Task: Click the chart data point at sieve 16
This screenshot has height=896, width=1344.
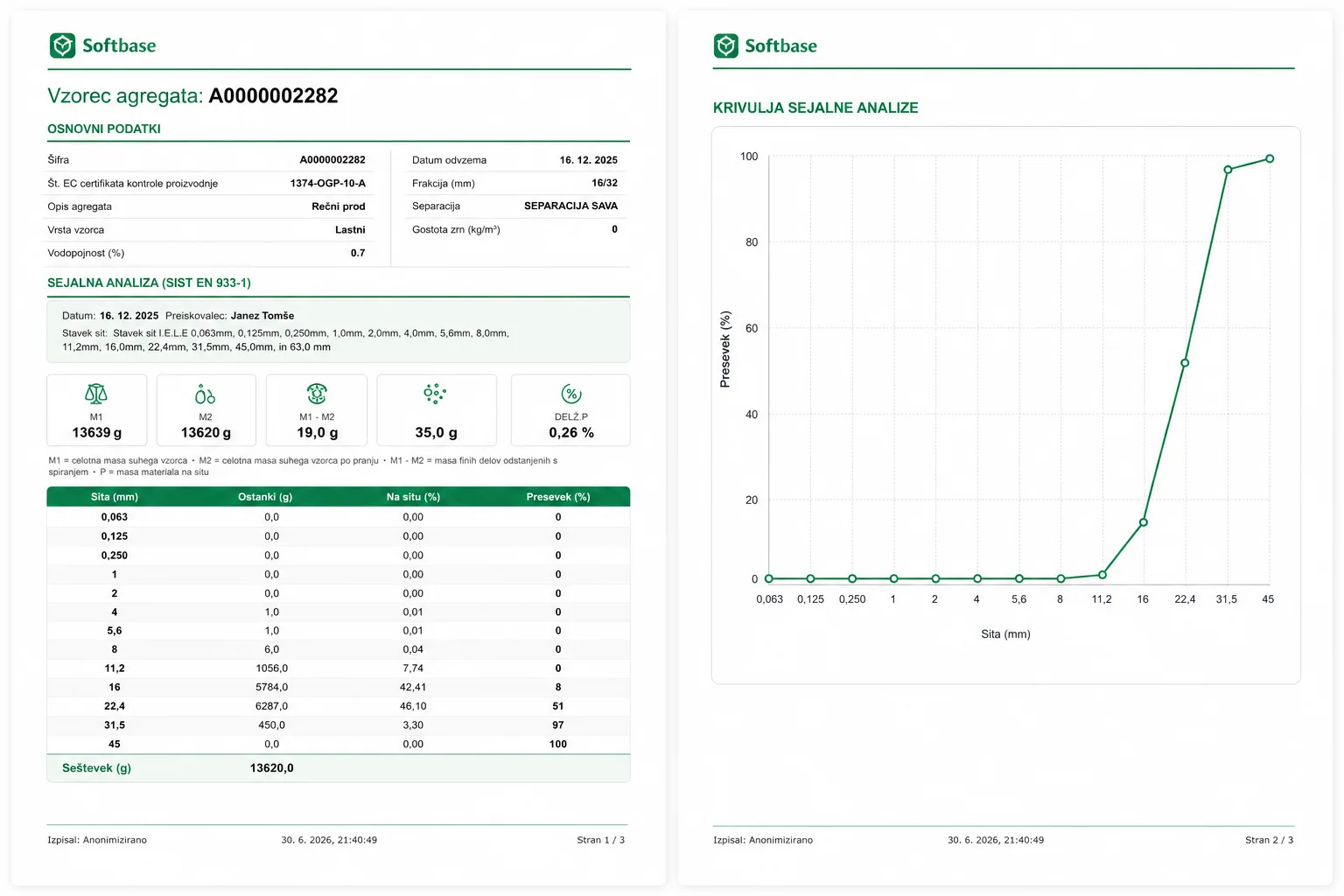Action: tap(1144, 522)
